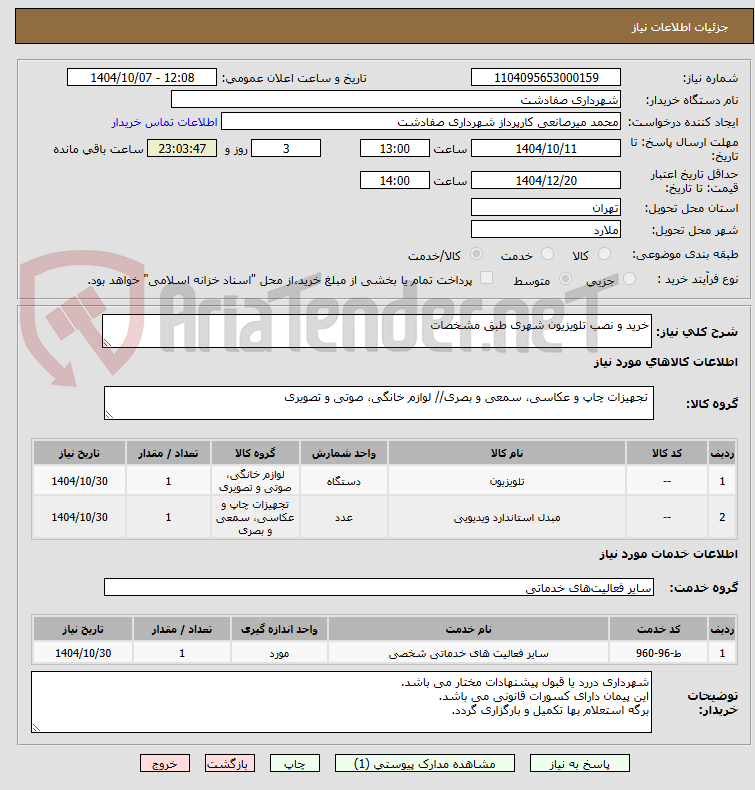Click the goods table header تعداد / مقدار
755x790 pixels.
[x=168, y=453]
